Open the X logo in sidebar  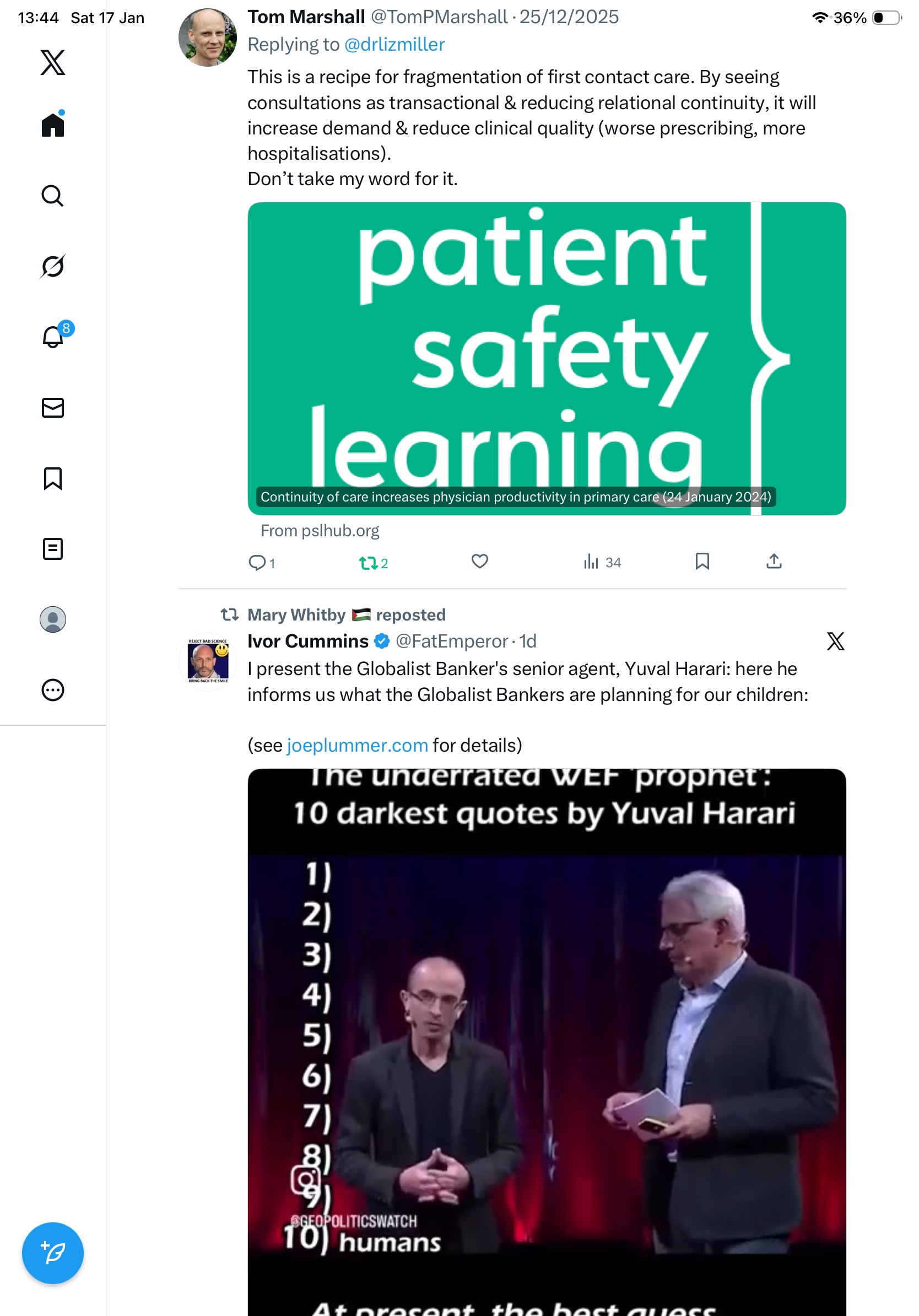pos(53,62)
